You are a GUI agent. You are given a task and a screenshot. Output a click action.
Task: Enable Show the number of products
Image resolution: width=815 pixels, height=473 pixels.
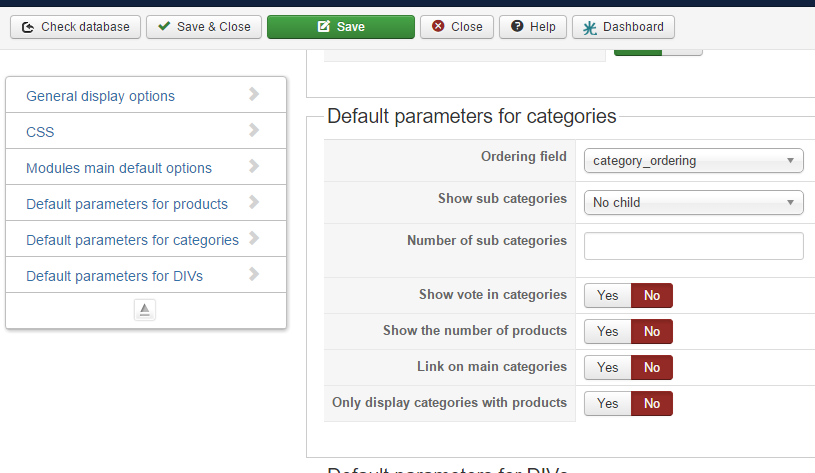click(x=607, y=332)
